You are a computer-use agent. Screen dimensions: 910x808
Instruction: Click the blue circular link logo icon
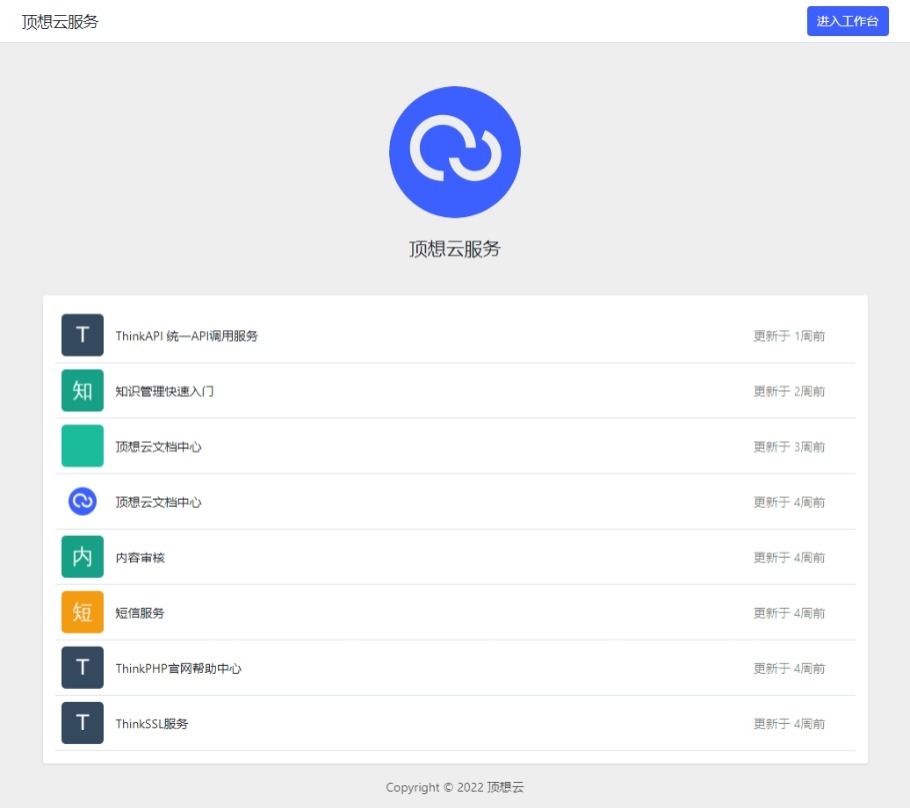(x=81, y=501)
